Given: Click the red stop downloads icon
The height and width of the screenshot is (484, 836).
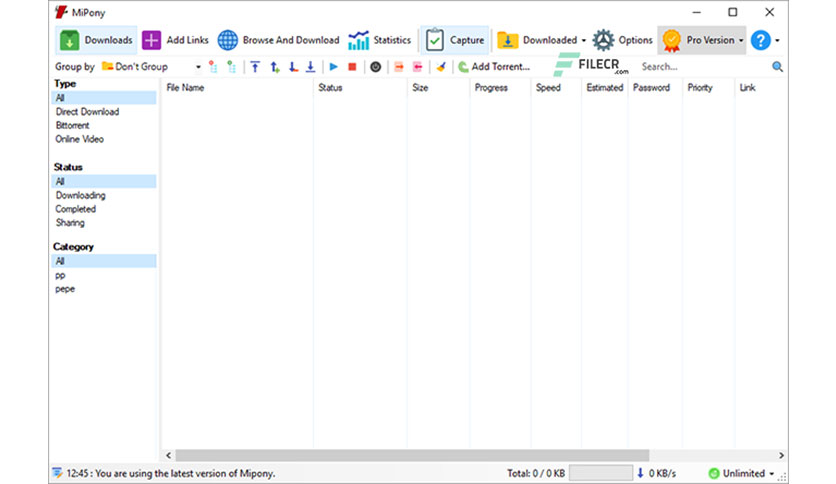Looking at the screenshot, I should tap(352, 67).
